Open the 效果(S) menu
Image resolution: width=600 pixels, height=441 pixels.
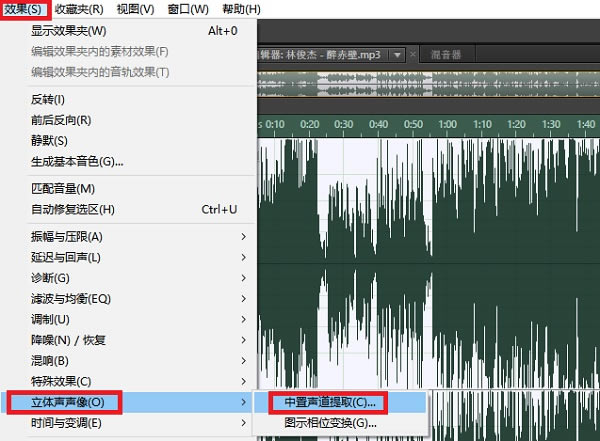click(x=24, y=9)
